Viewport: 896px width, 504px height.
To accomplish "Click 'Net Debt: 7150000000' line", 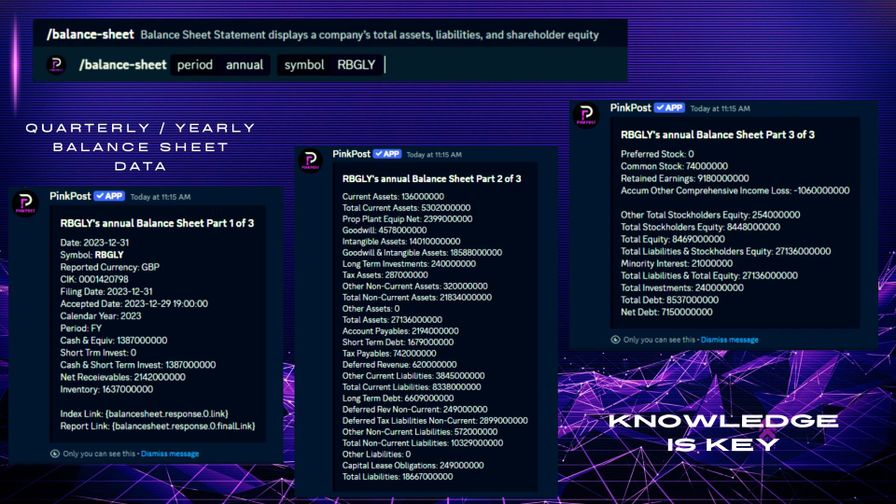I will click(666, 313).
